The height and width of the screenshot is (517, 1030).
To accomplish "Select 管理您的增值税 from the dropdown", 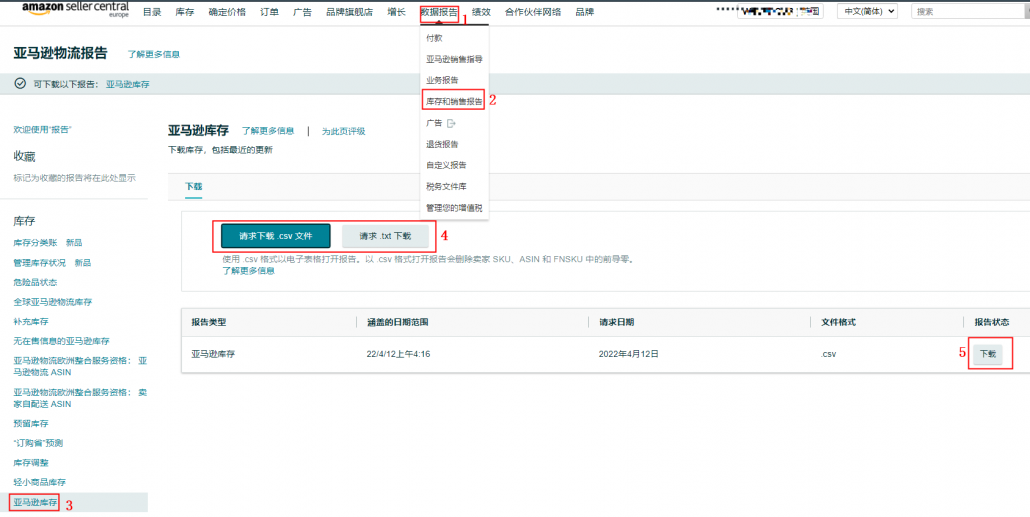I will (x=454, y=208).
